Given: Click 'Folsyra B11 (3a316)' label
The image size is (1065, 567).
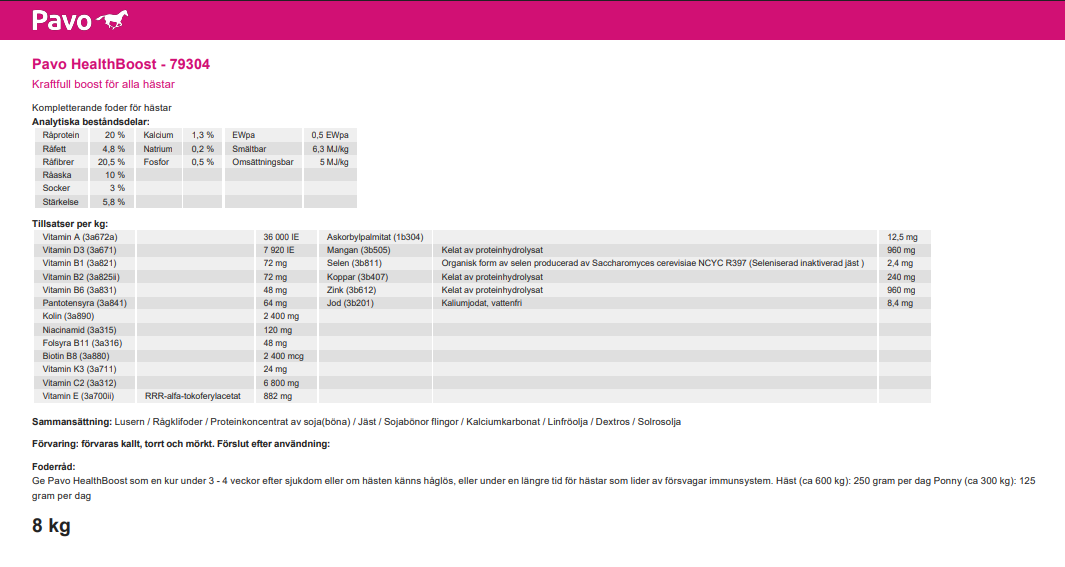Looking at the screenshot, I should pyautogui.click(x=82, y=343).
